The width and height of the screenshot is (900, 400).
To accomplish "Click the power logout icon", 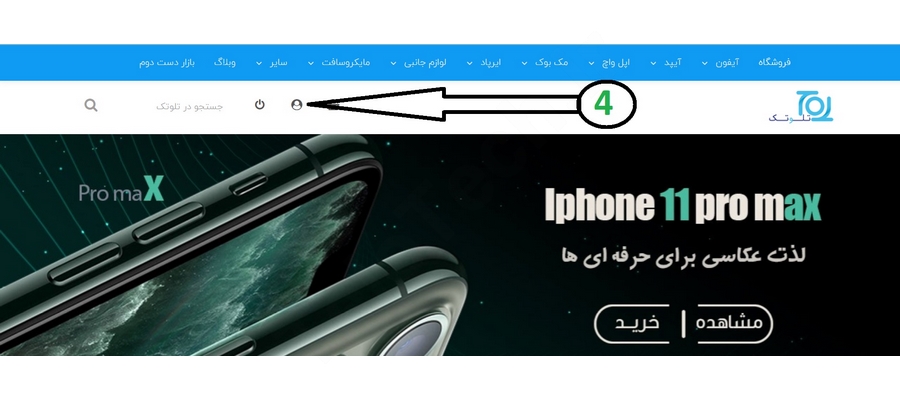I will [259, 104].
